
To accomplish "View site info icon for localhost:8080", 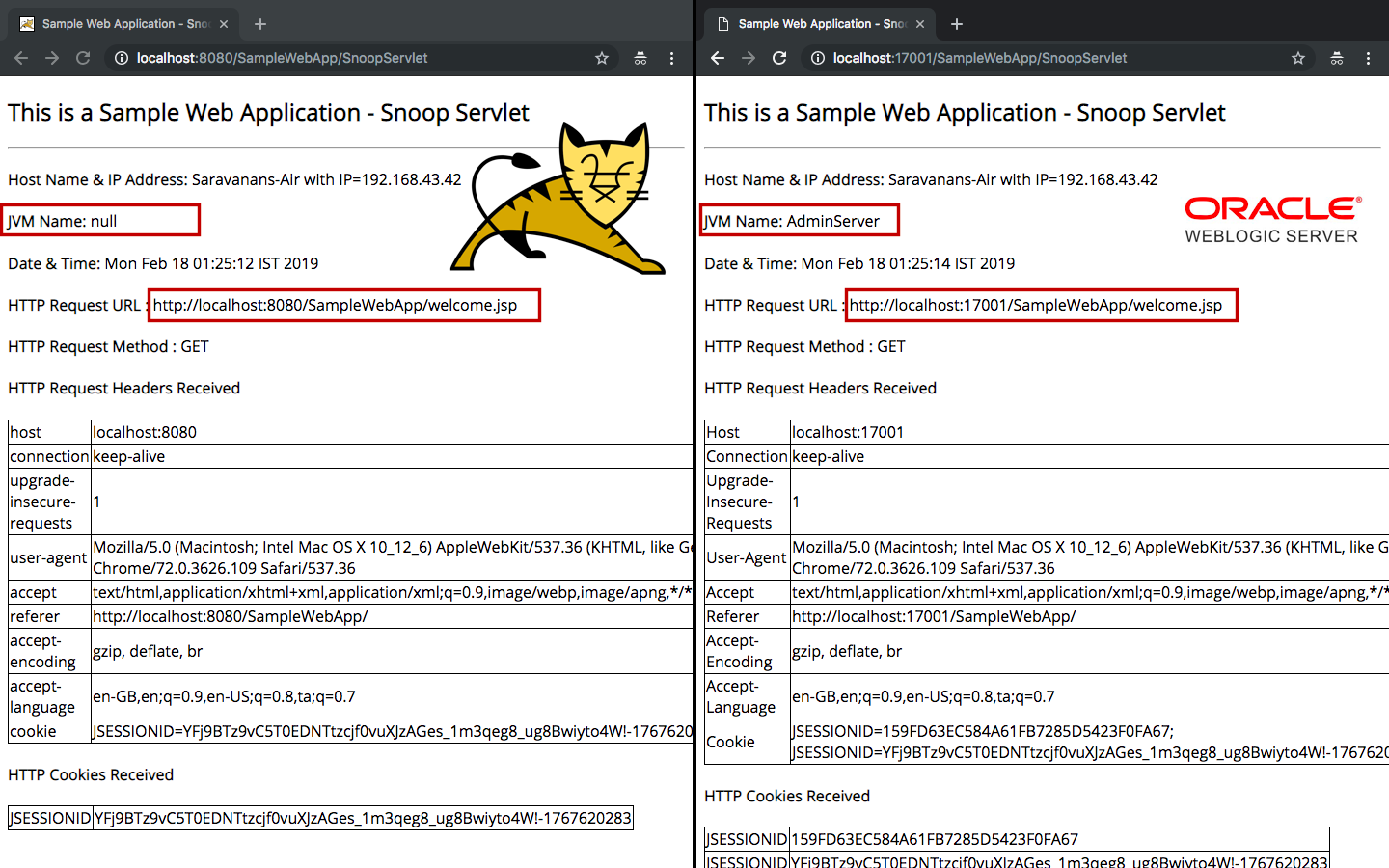I will [x=122, y=58].
